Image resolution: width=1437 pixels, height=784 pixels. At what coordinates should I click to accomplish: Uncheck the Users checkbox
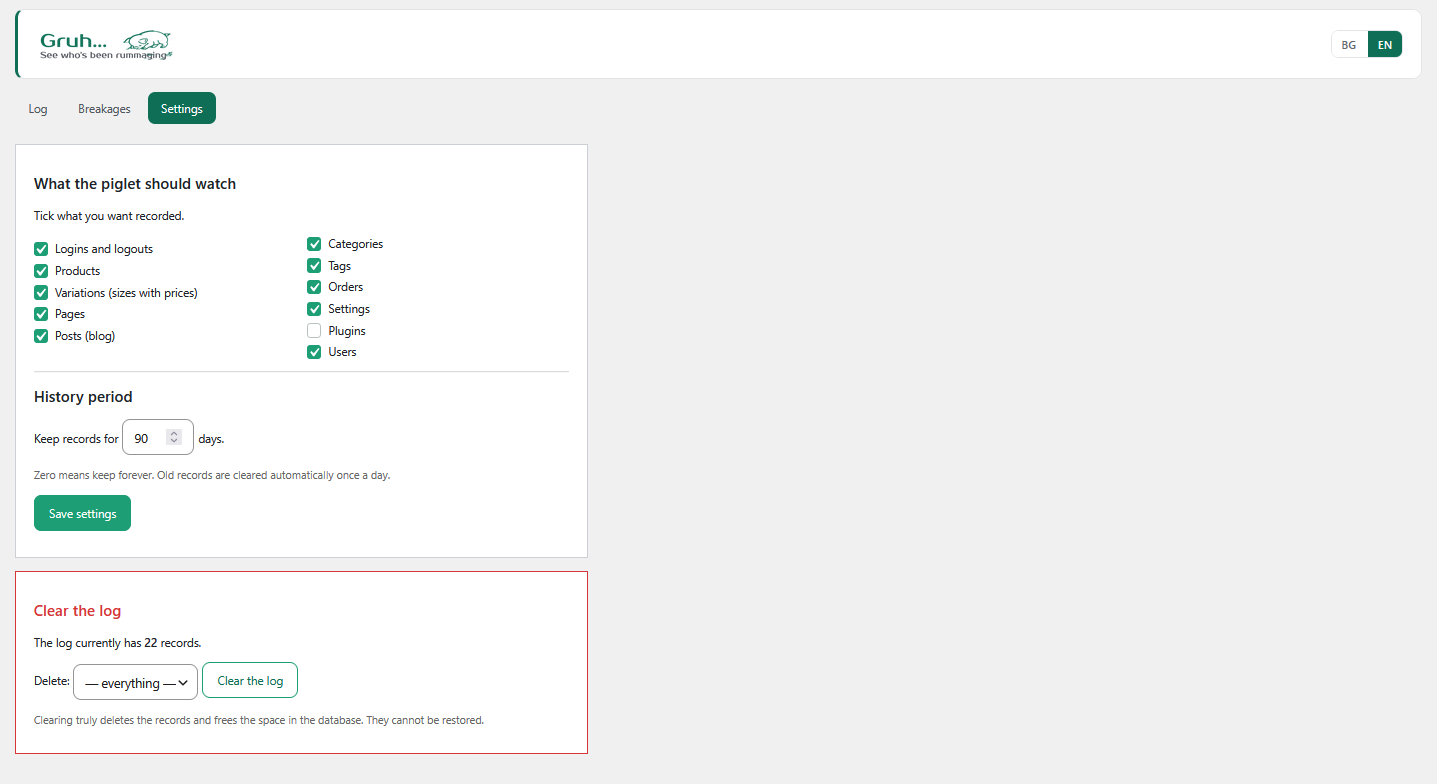pyautogui.click(x=314, y=352)
